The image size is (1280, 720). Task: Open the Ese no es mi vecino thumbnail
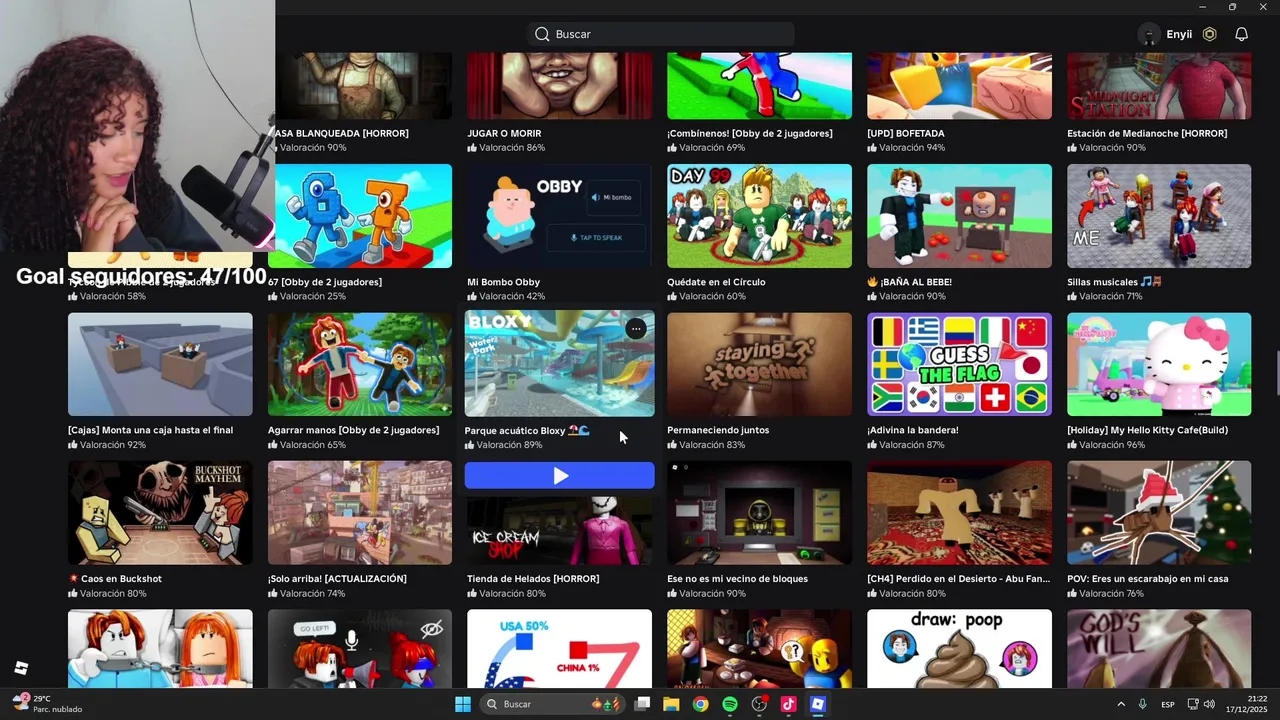click(x=759, y=512)
